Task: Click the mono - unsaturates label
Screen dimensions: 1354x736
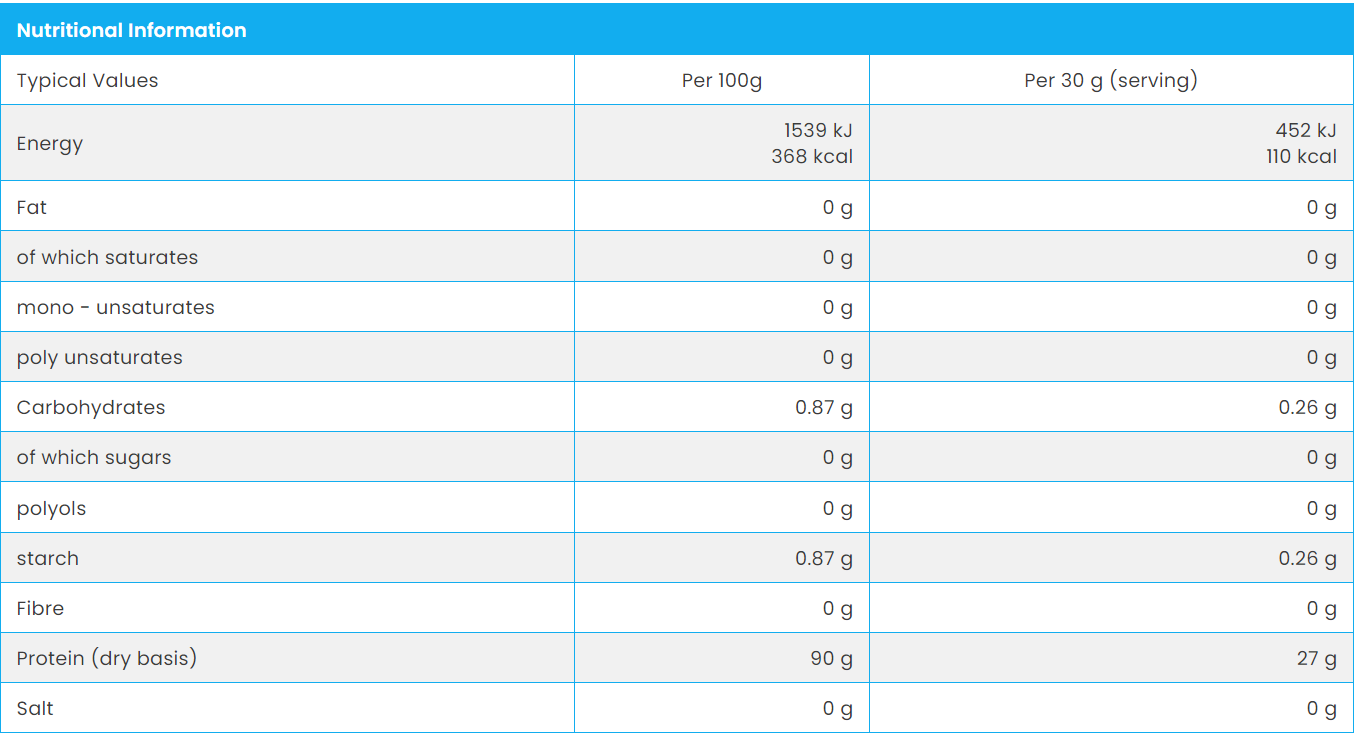Action: [115, 307]
